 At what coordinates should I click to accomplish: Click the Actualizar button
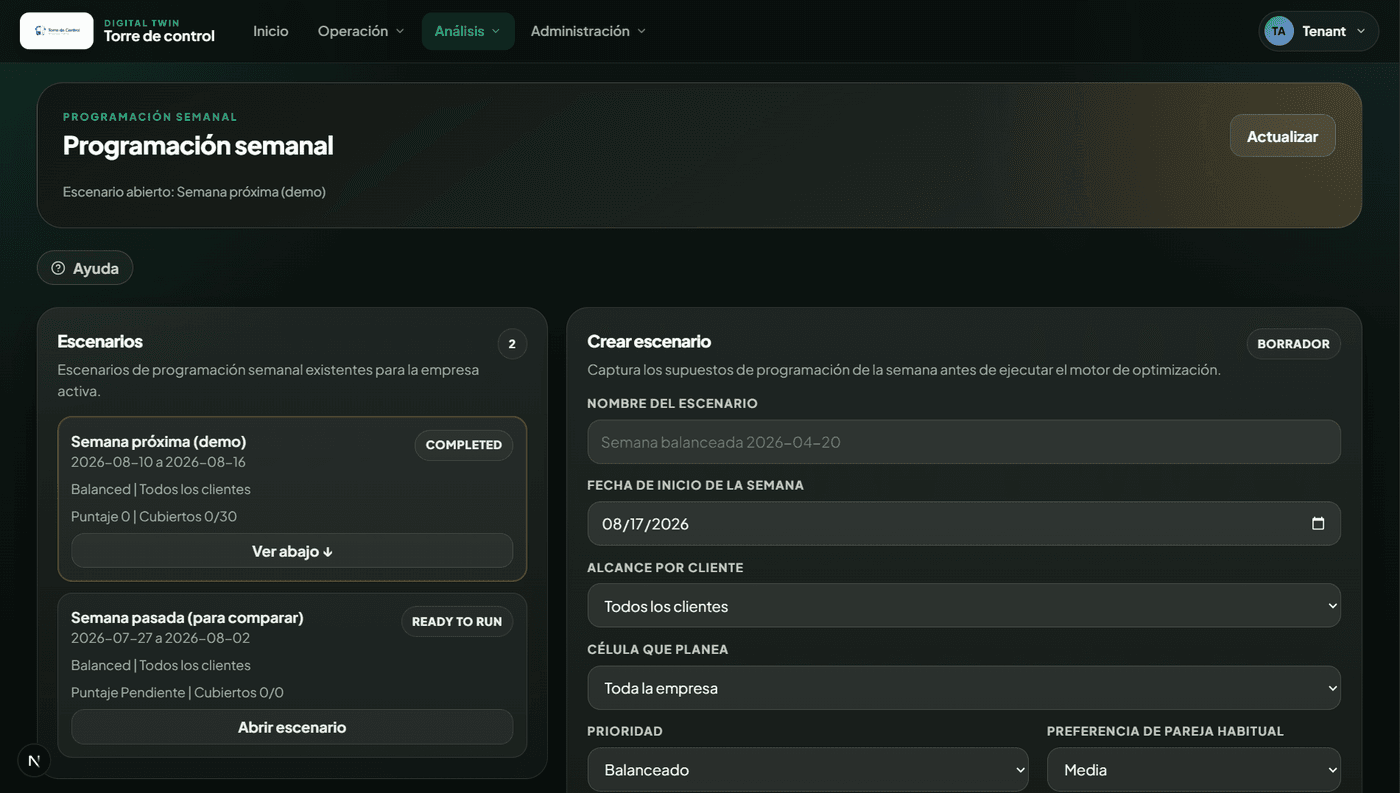[1282, 136]
